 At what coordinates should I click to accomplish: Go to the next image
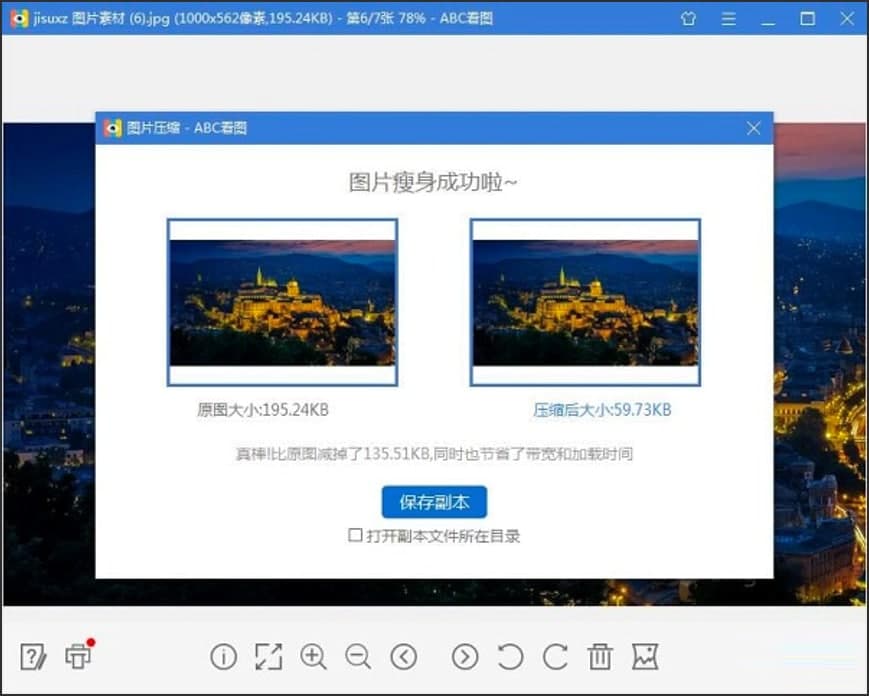(x=464, y=657)
